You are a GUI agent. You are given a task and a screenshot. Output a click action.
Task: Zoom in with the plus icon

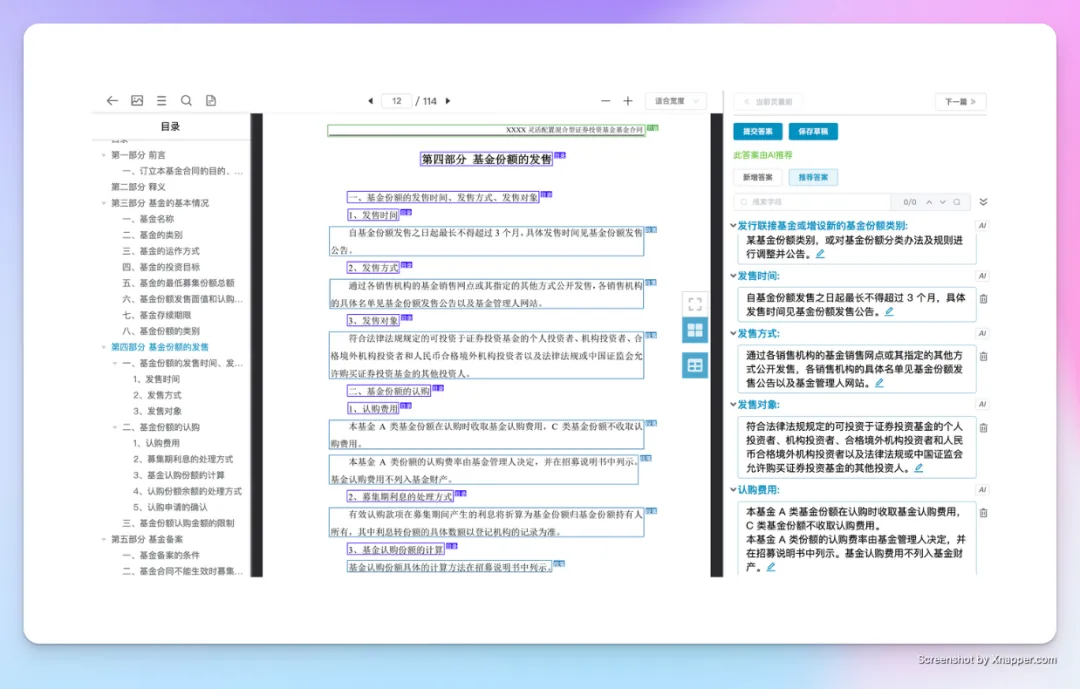click(x=628, y=101)
